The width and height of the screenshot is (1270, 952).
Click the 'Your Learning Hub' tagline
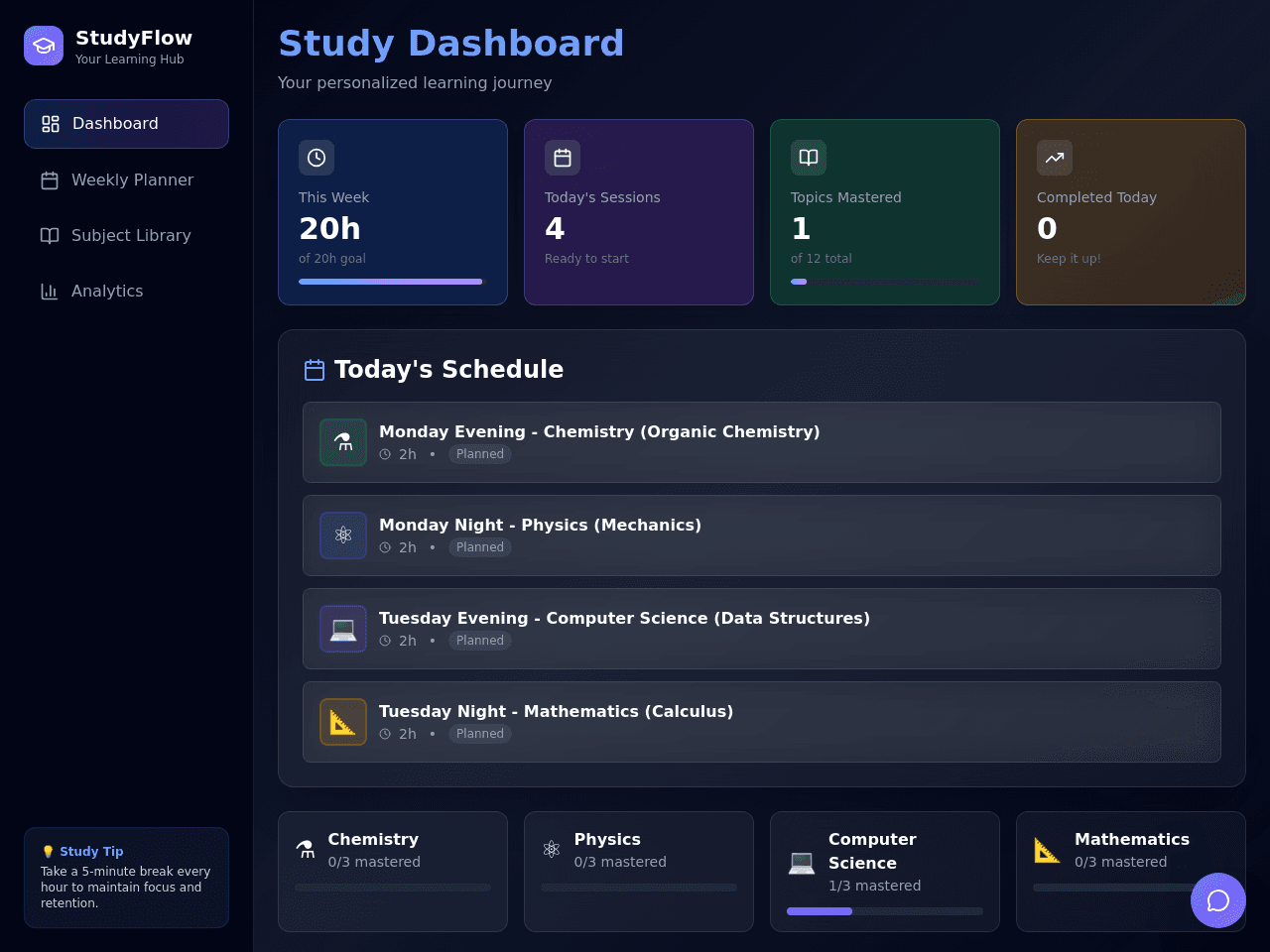point(130,59)
